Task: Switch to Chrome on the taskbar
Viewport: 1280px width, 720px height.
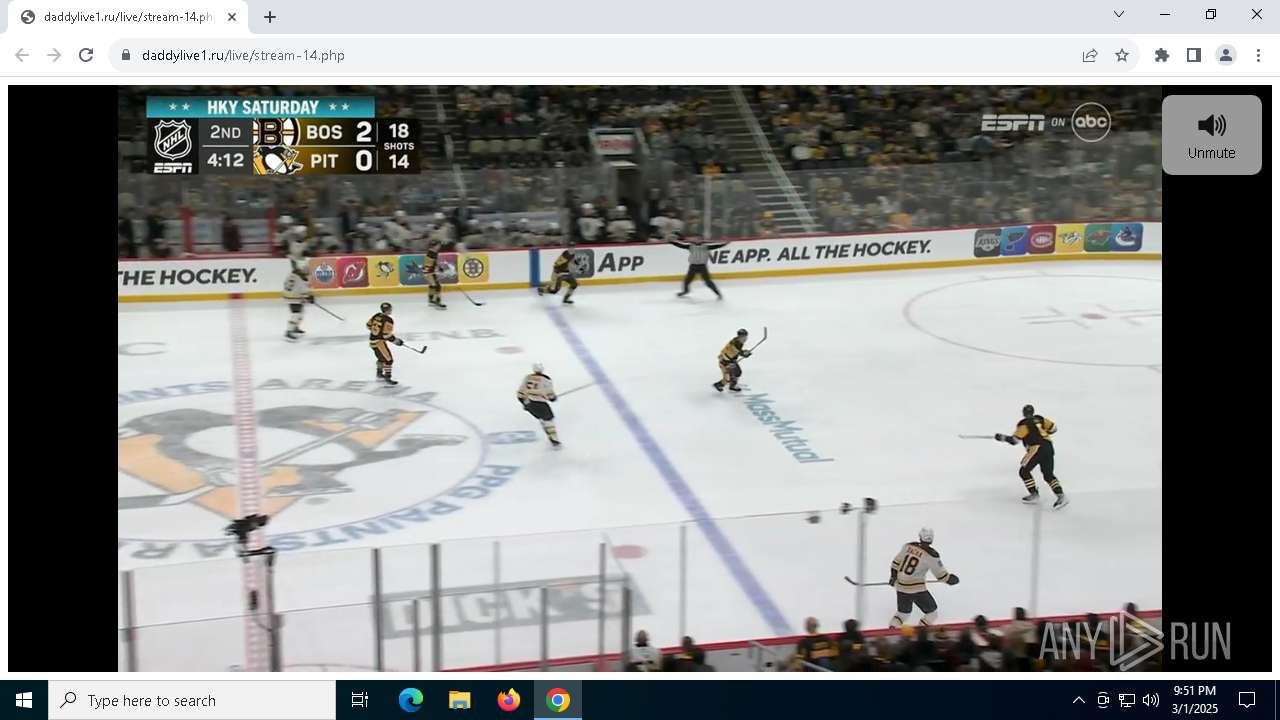Action: 558,700
